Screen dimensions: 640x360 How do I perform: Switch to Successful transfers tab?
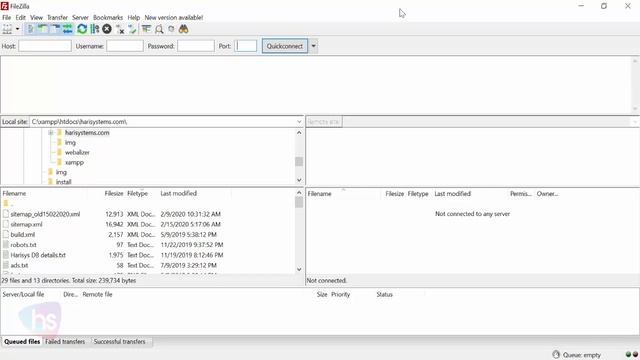tap(120, 342)
